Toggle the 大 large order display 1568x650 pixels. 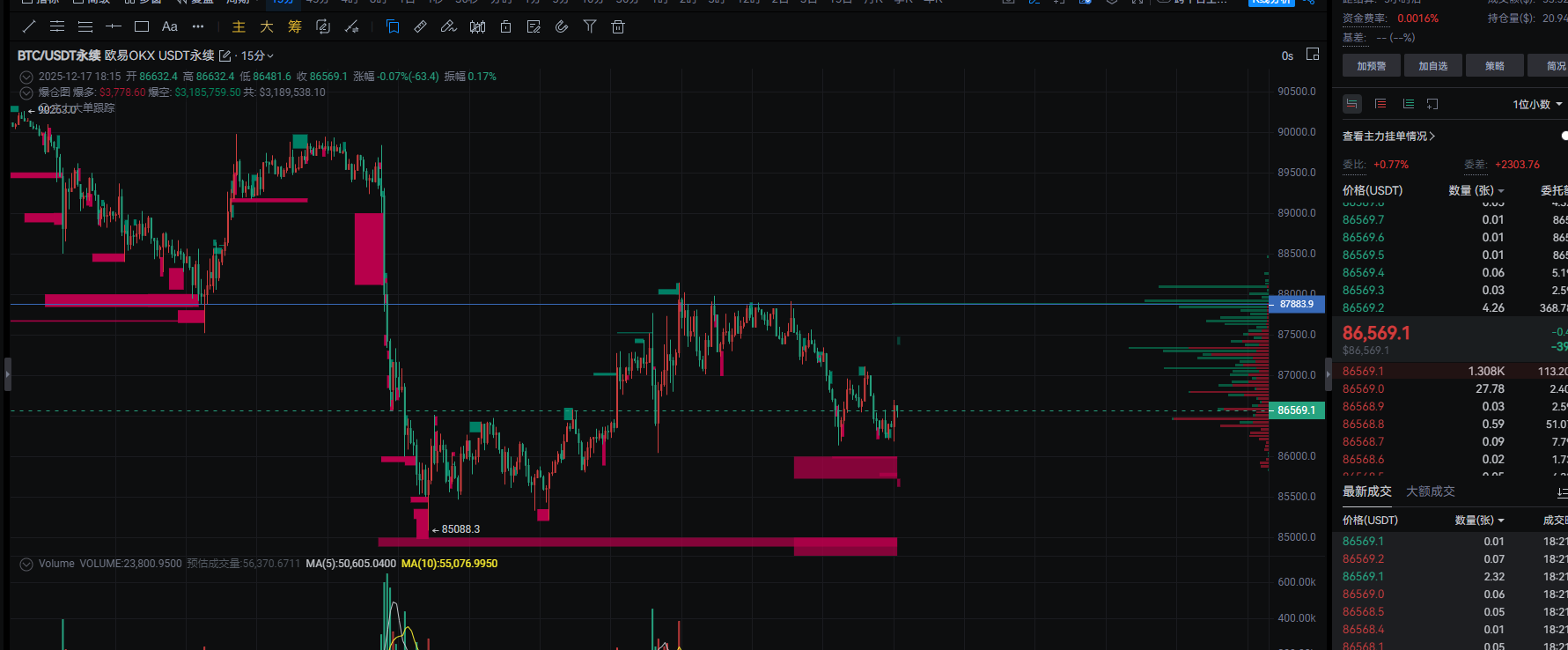tap(267, 26)
